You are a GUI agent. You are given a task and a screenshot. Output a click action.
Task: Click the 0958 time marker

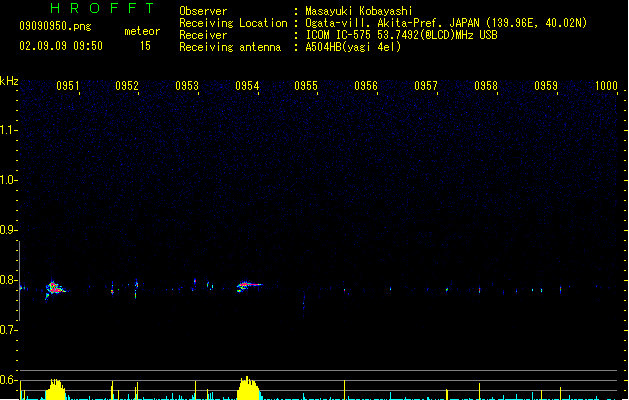tap(486, 86)
